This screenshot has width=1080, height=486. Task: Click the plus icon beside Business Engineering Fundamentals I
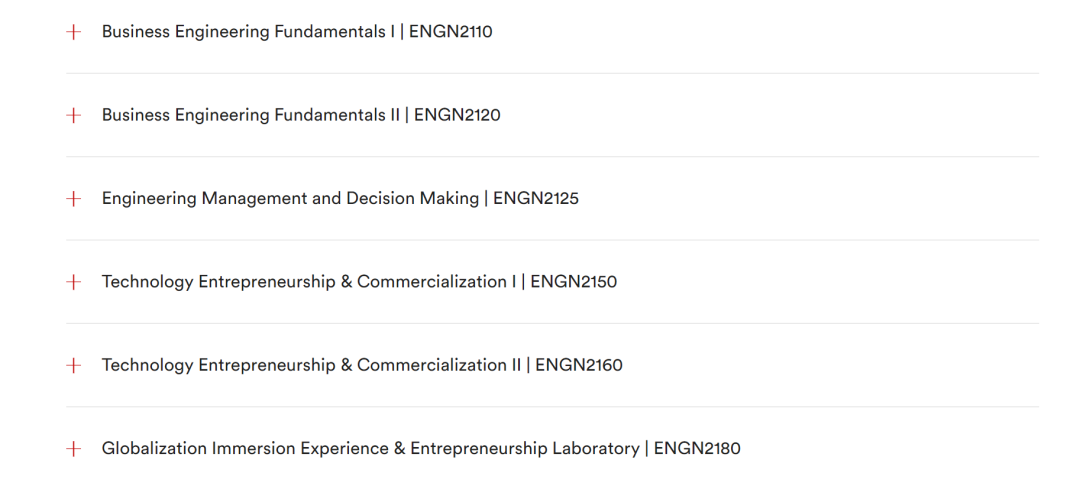click(73, 32)
